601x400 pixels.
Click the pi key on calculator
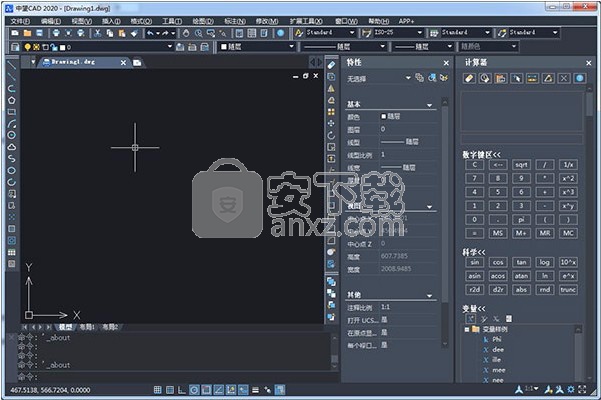coord(520,218)
